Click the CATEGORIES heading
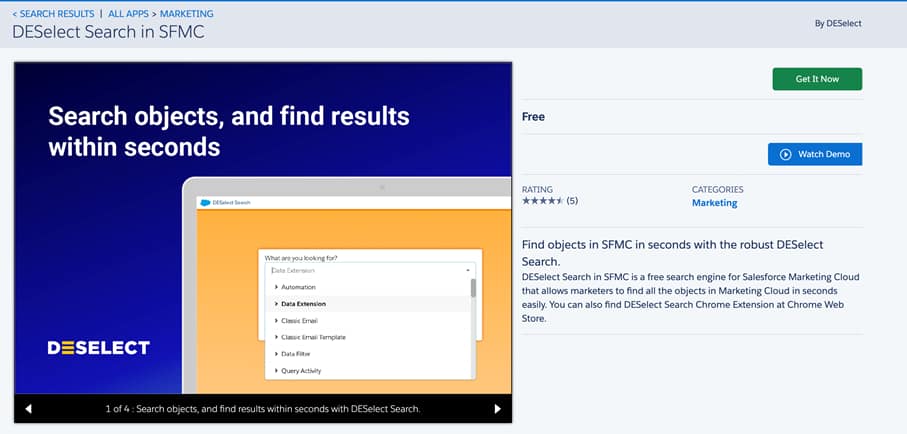This screenshot has height=434, width=907. [x=718, y=189]
